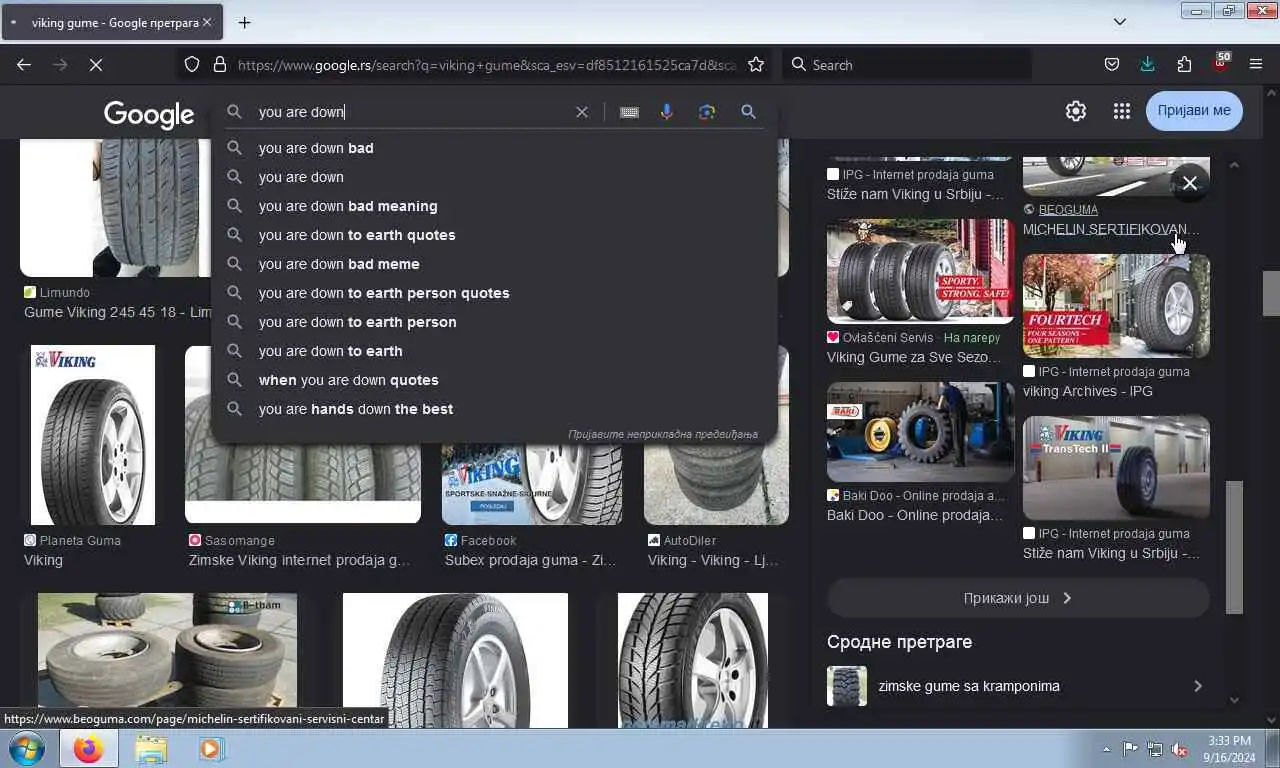The width and height of the screenshot is (1280, 768).
Task: Click the site padlock security icon
Action: click(x=220, y=65)
